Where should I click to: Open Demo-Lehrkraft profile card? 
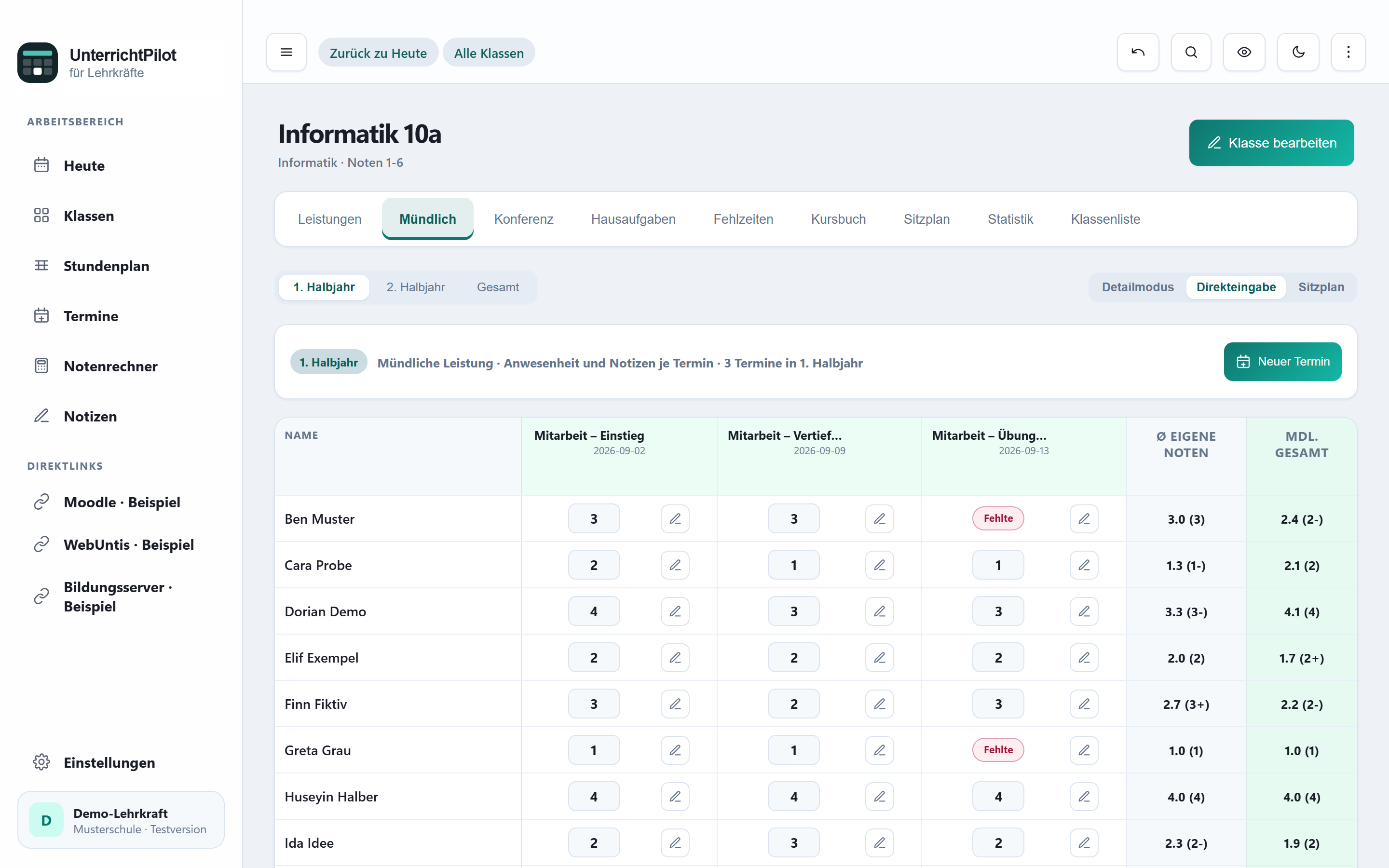coord(121,820)
